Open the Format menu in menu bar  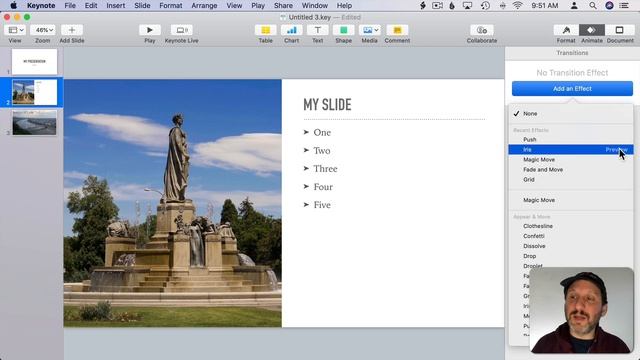coord(171,6)
